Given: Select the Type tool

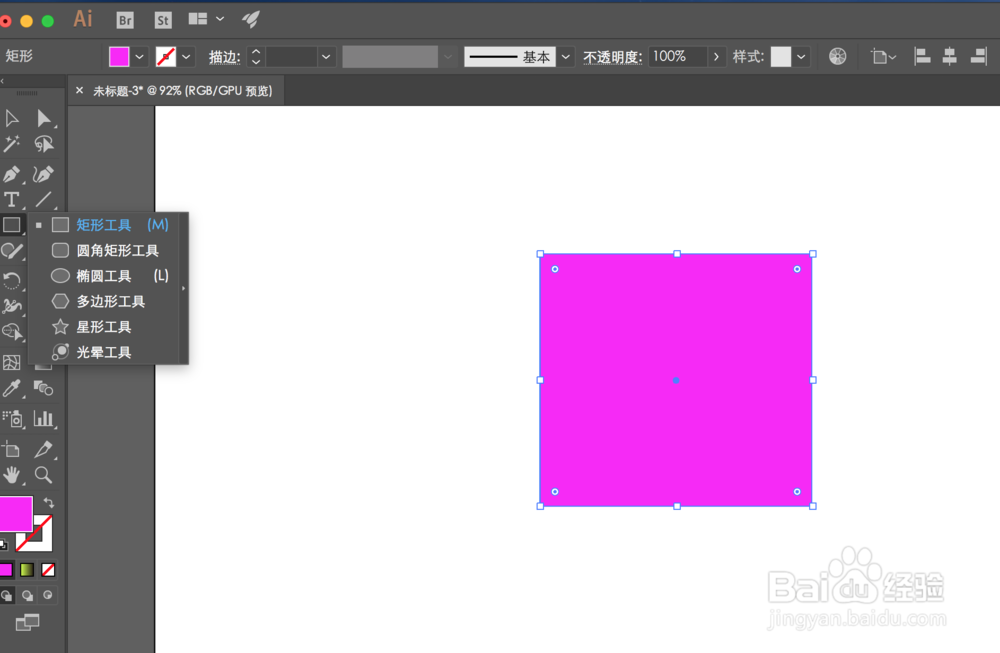Looking at the screenshot, I should click(11, 200).
